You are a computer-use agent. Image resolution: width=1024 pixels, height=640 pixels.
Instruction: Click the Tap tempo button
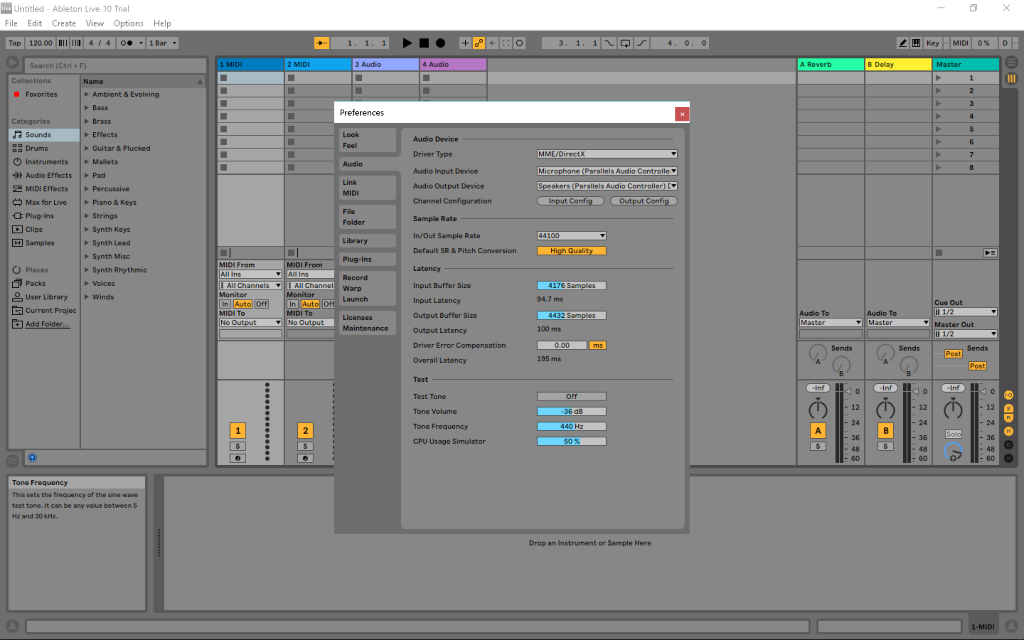pos(14,43)
